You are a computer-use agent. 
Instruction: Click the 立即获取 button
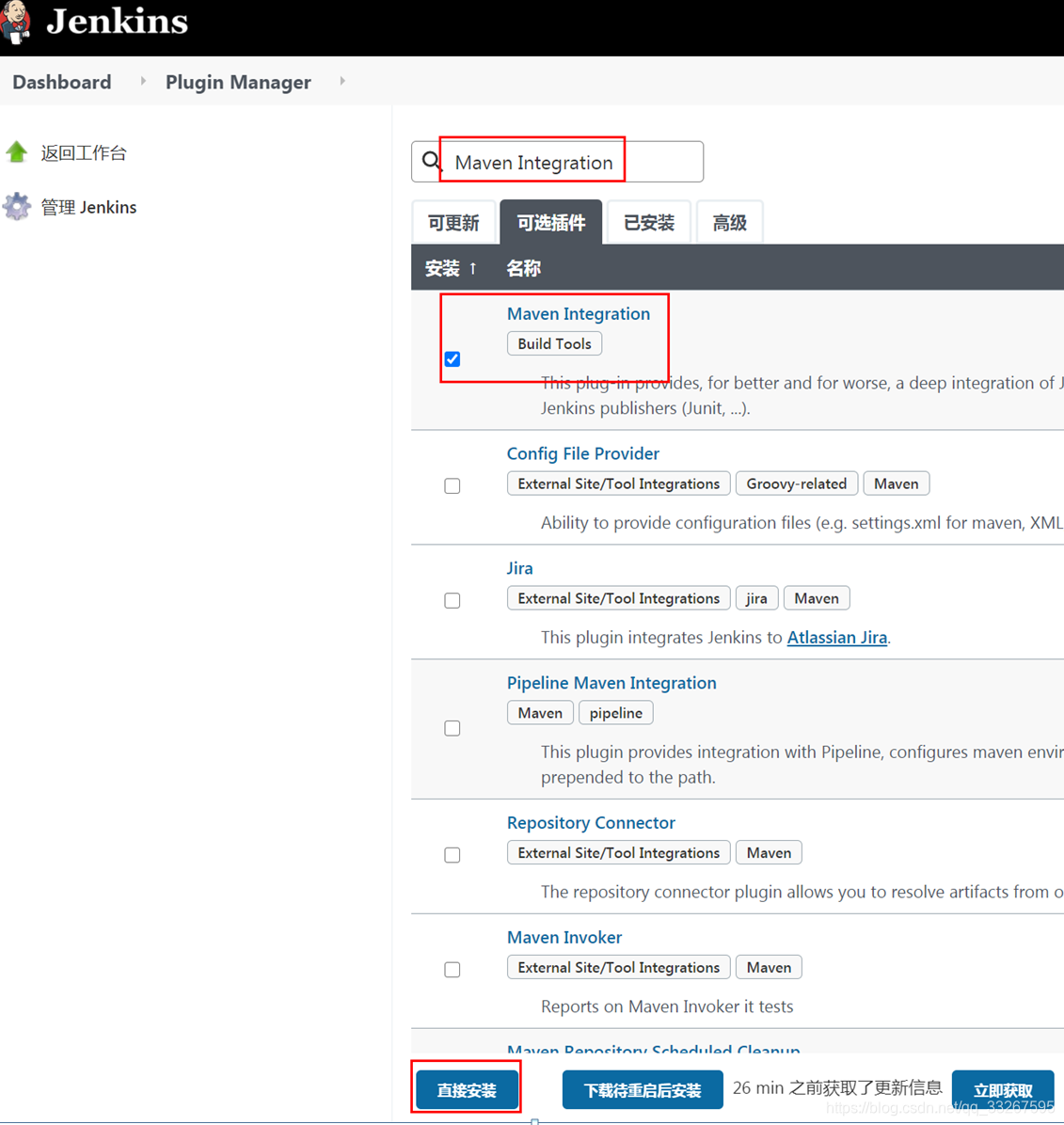coord(1003,1090)
